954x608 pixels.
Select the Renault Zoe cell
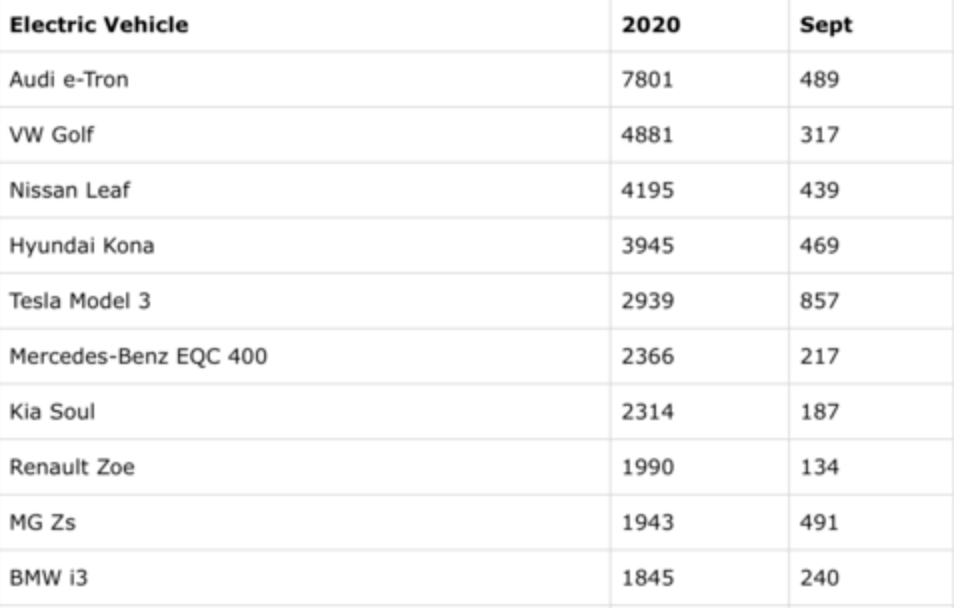coord(72,467)
